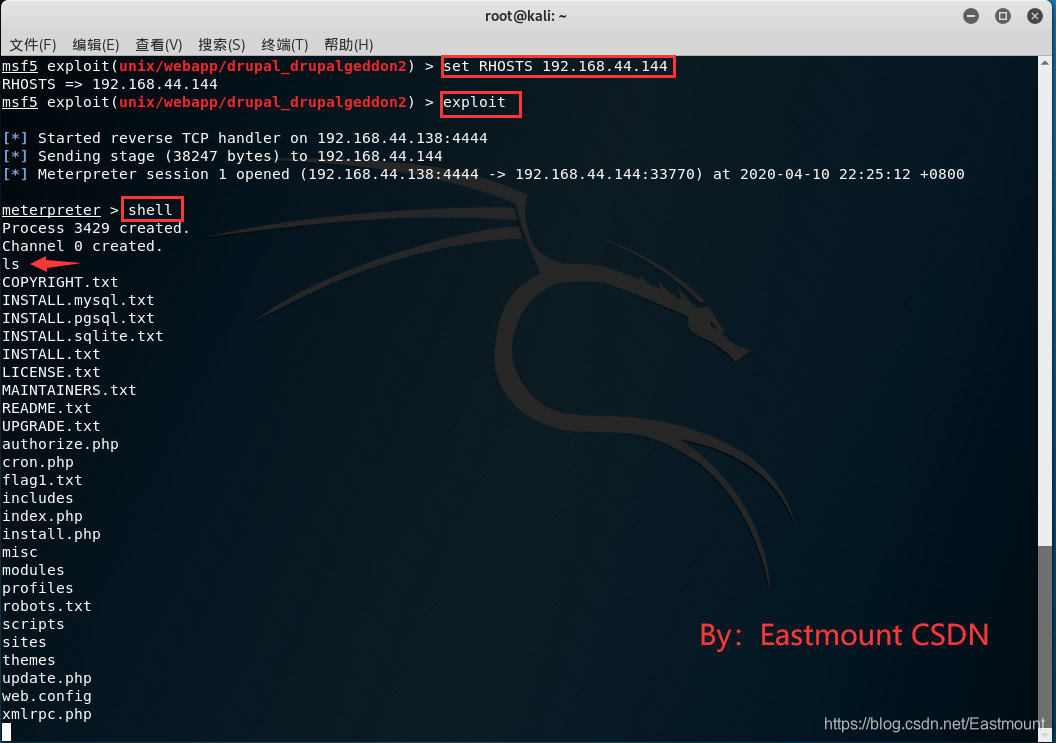This screenshot has height=743, width=1056.
Task: Click 'Sending stage (38247 bytes)' line
Action: (223, 156)
